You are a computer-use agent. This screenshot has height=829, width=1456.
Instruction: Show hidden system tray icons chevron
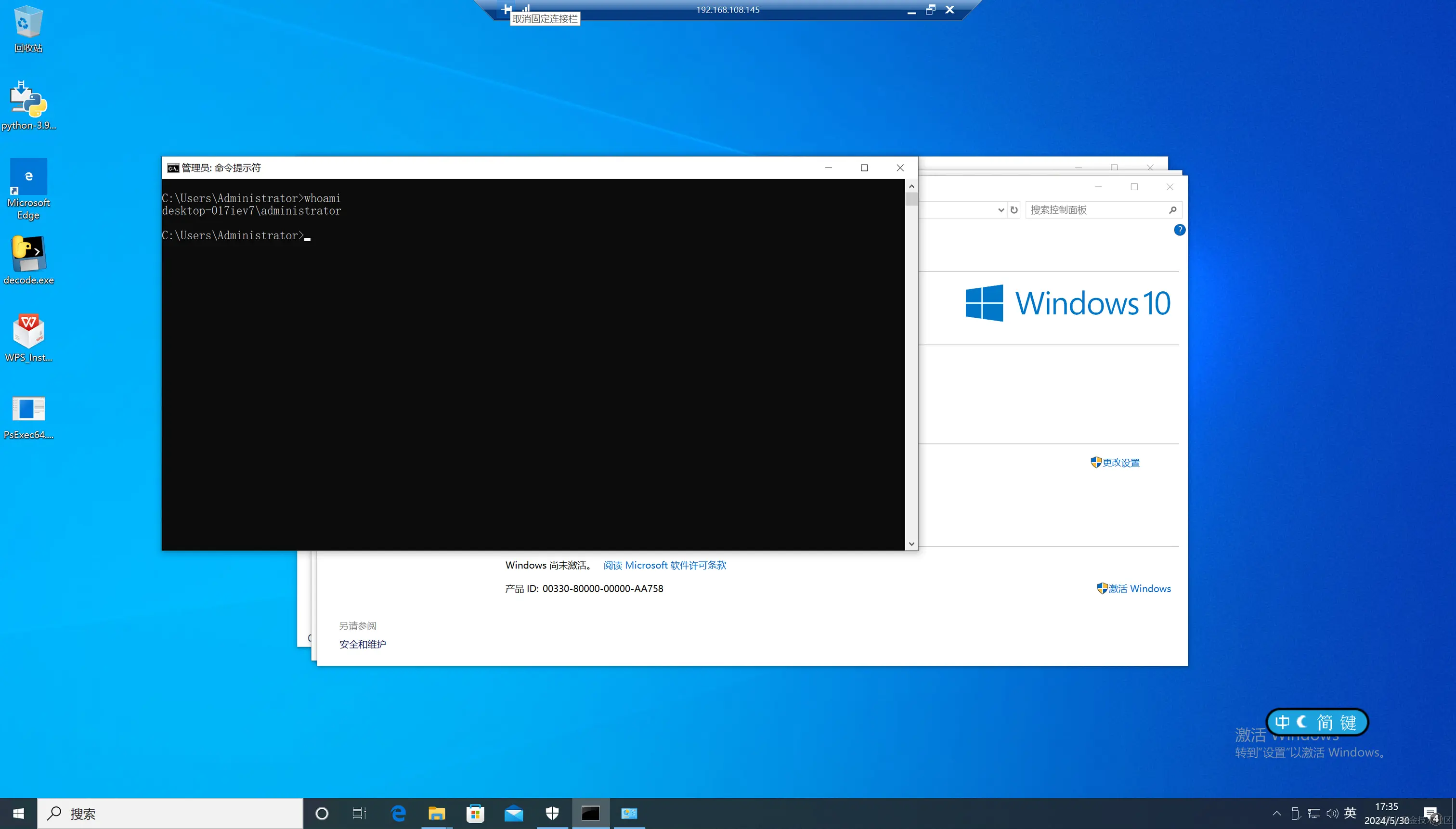click(1276, 813)
